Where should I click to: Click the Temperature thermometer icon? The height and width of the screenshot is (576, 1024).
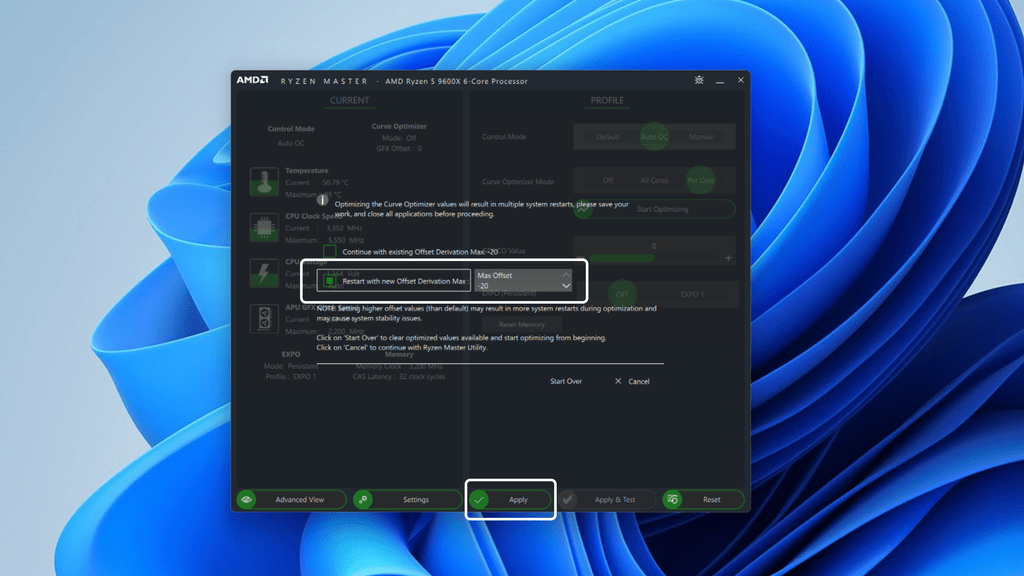click(263, 183)
